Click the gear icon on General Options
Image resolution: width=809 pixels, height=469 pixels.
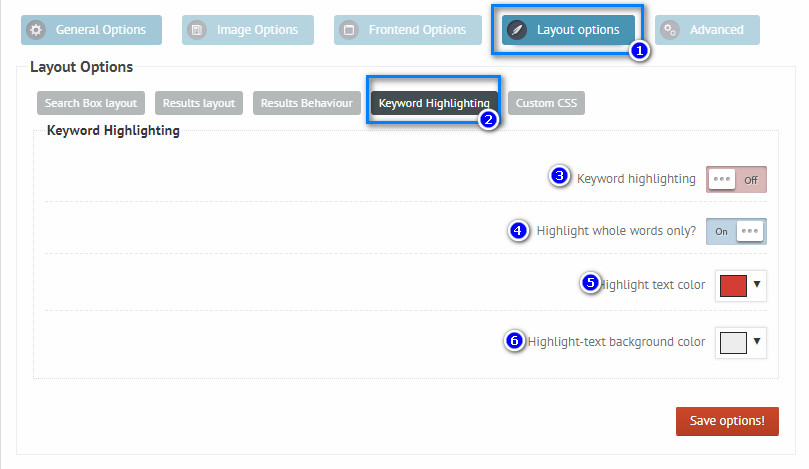pyautogui.click(x=36, y=30)
